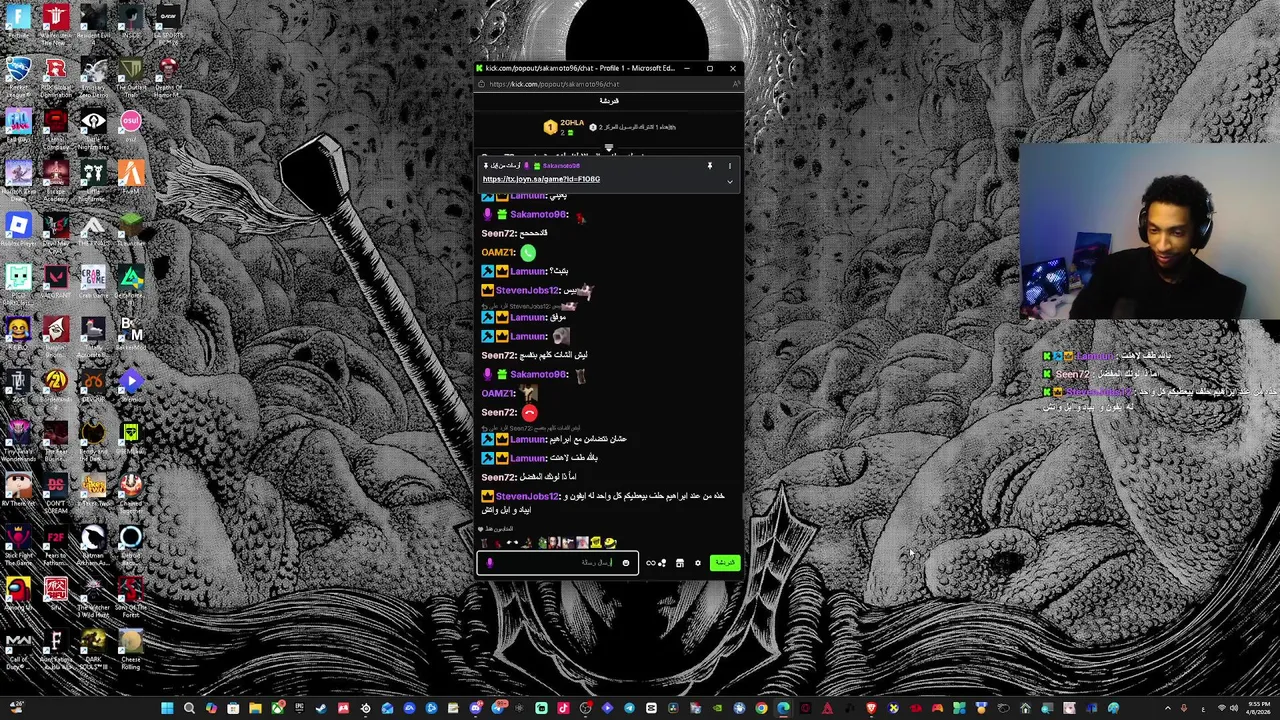Image resolution: width=1280 pixels, height=720 pixels.
Task: Click Sakamoto96 username in pinned message
Action: click(561, 166)
